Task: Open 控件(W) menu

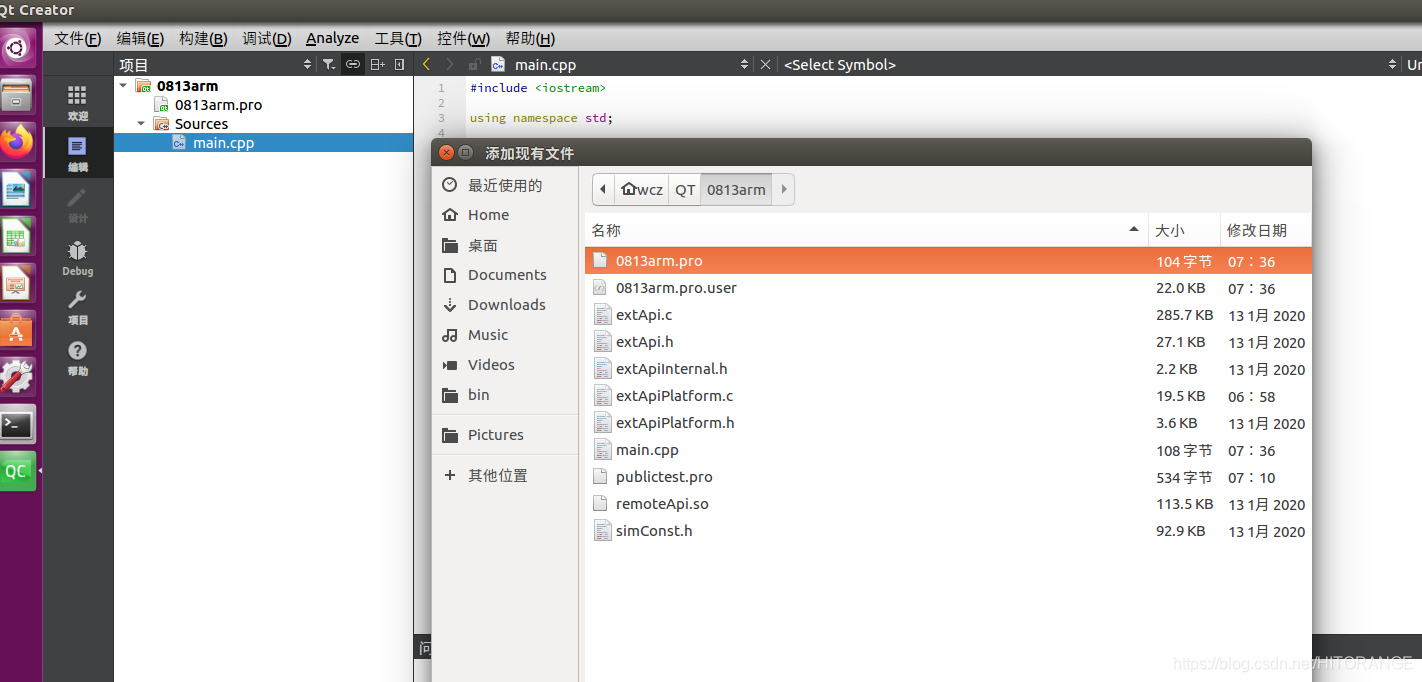Action: click(x=463, y=38)
